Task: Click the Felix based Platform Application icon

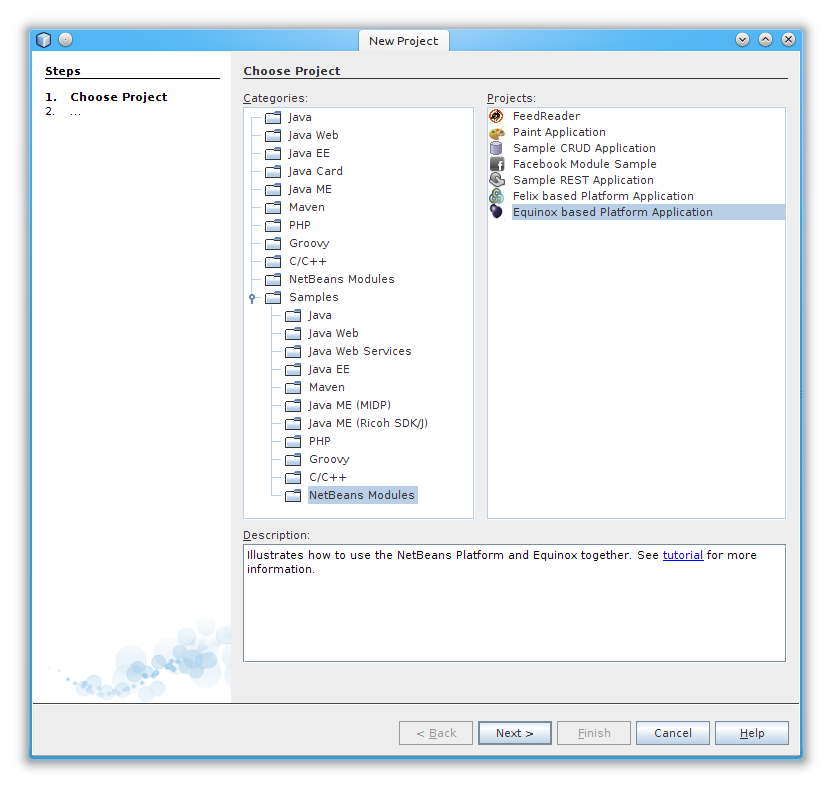Action: tap(496, 196)
